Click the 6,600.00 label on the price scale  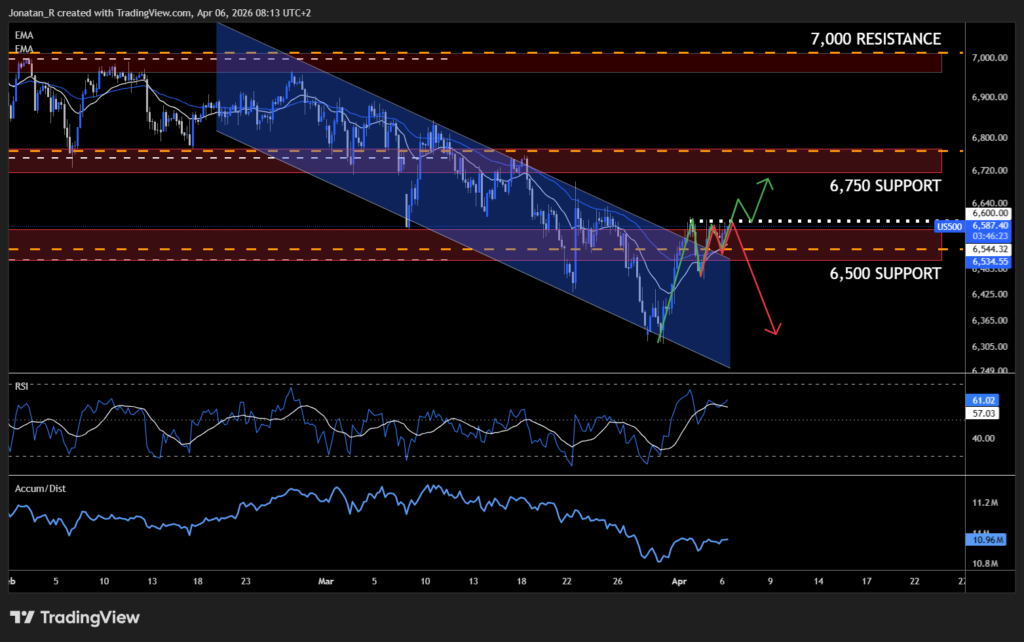(x=991, y=213)
